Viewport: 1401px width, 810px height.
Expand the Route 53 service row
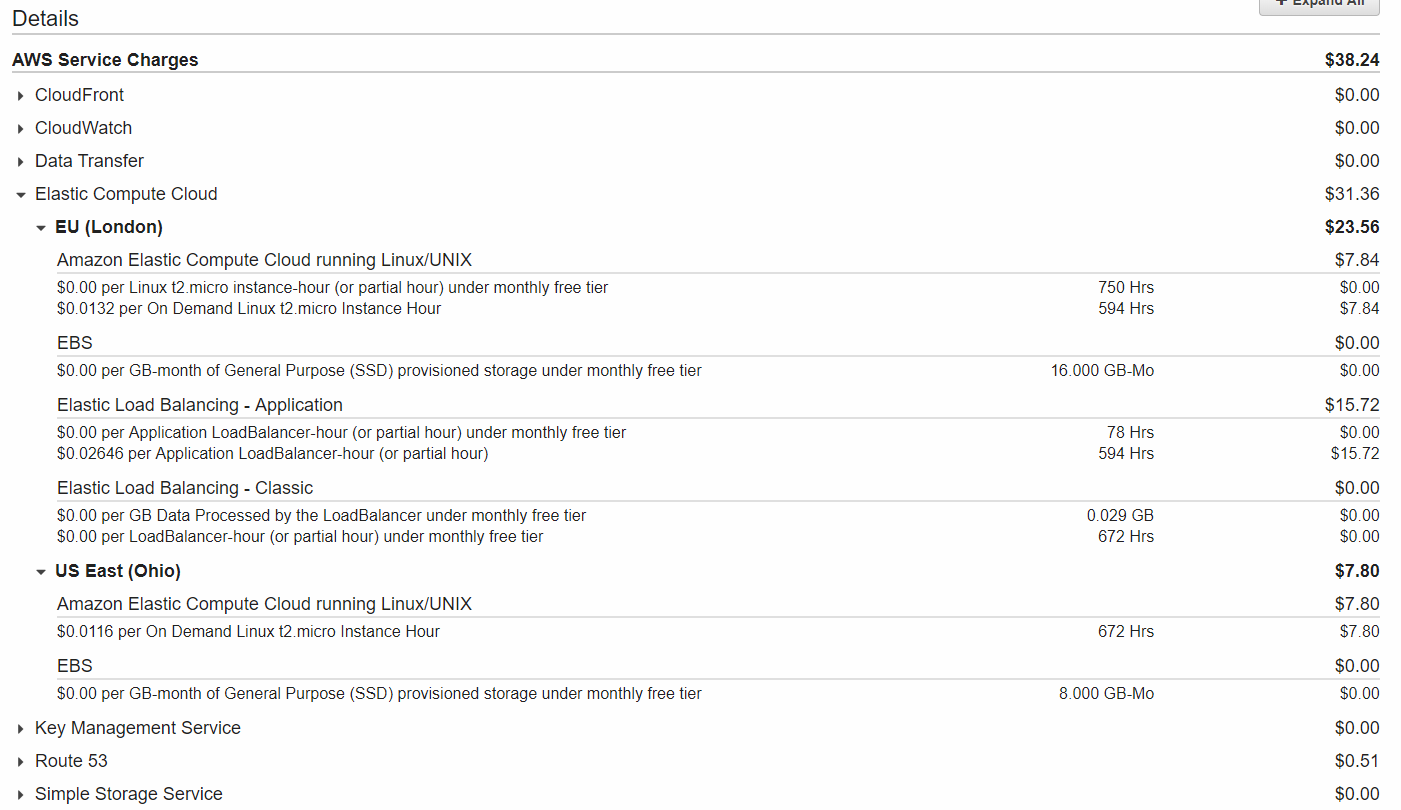(21, 761)
